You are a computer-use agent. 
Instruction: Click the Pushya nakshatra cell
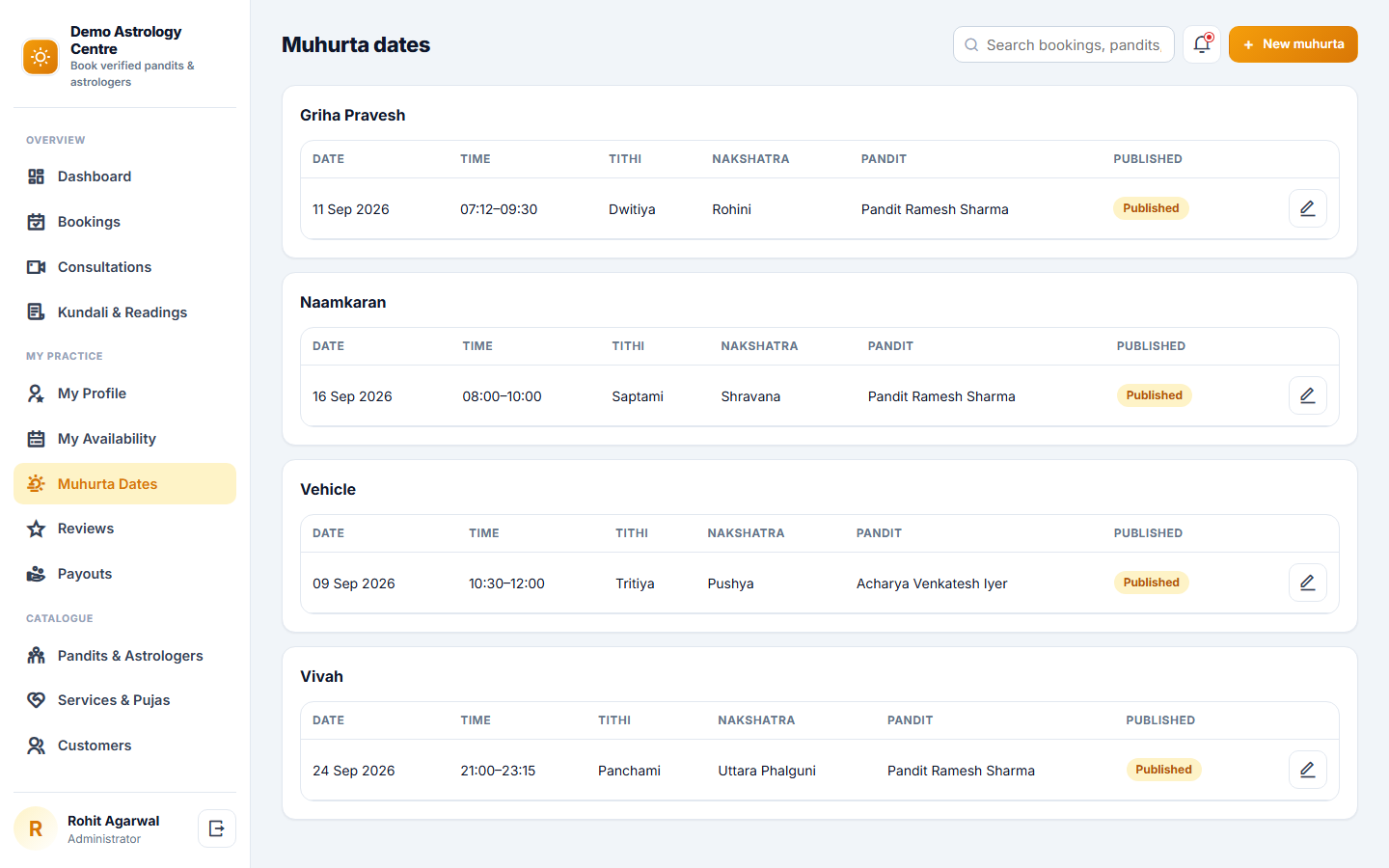coord(730,583)
